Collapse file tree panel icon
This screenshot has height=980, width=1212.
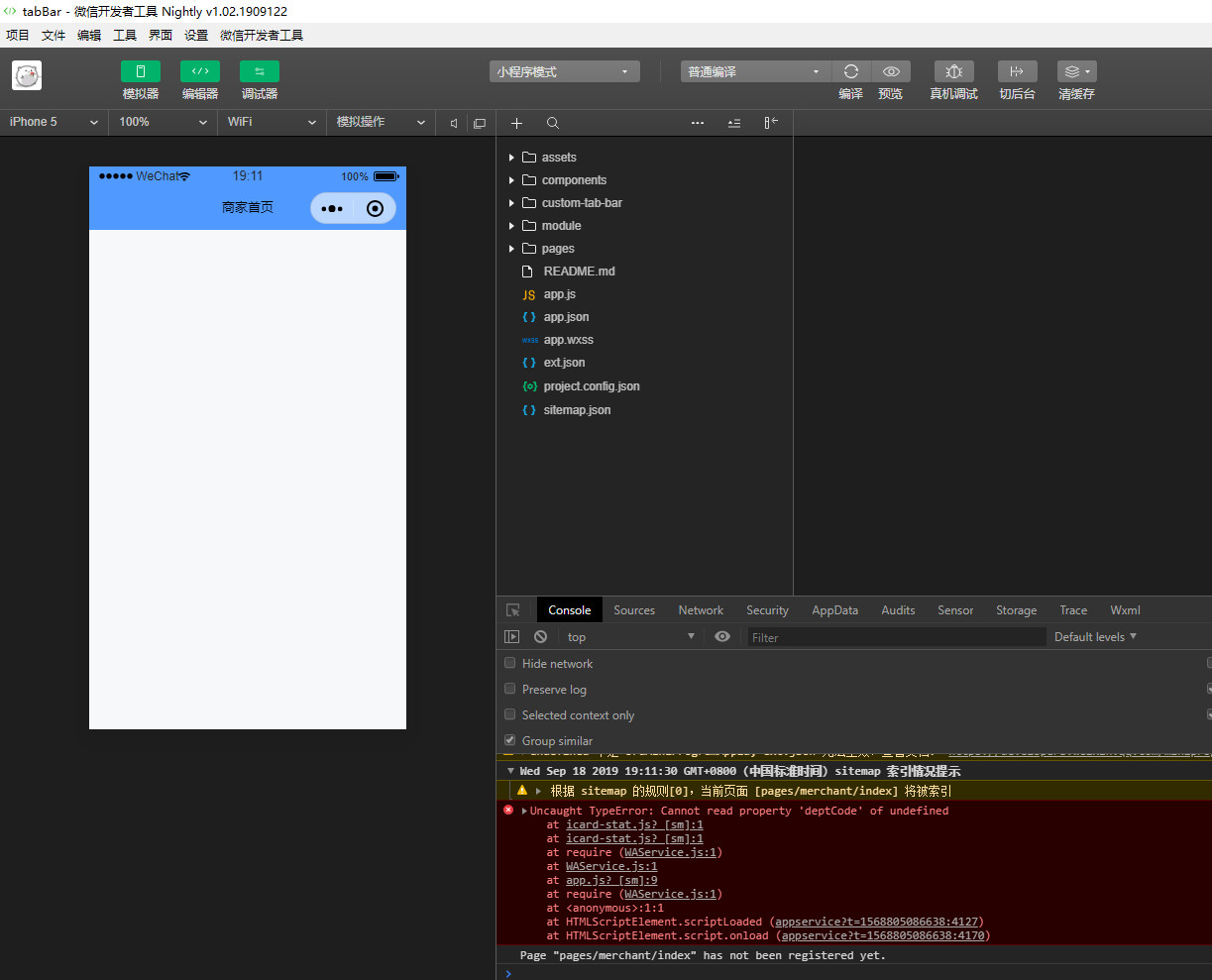pyautogui.click(x=771, y=123)
